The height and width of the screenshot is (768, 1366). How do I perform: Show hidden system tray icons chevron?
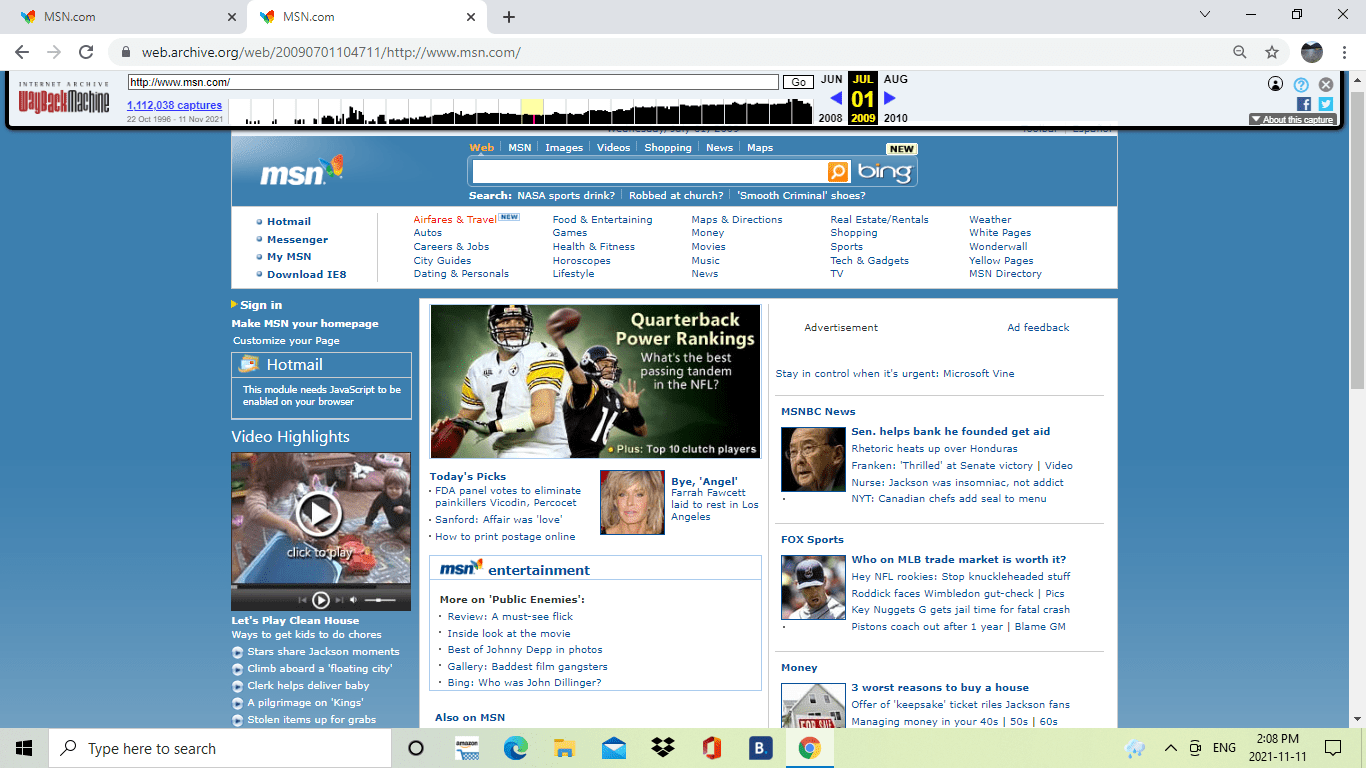click(1170, 748)
